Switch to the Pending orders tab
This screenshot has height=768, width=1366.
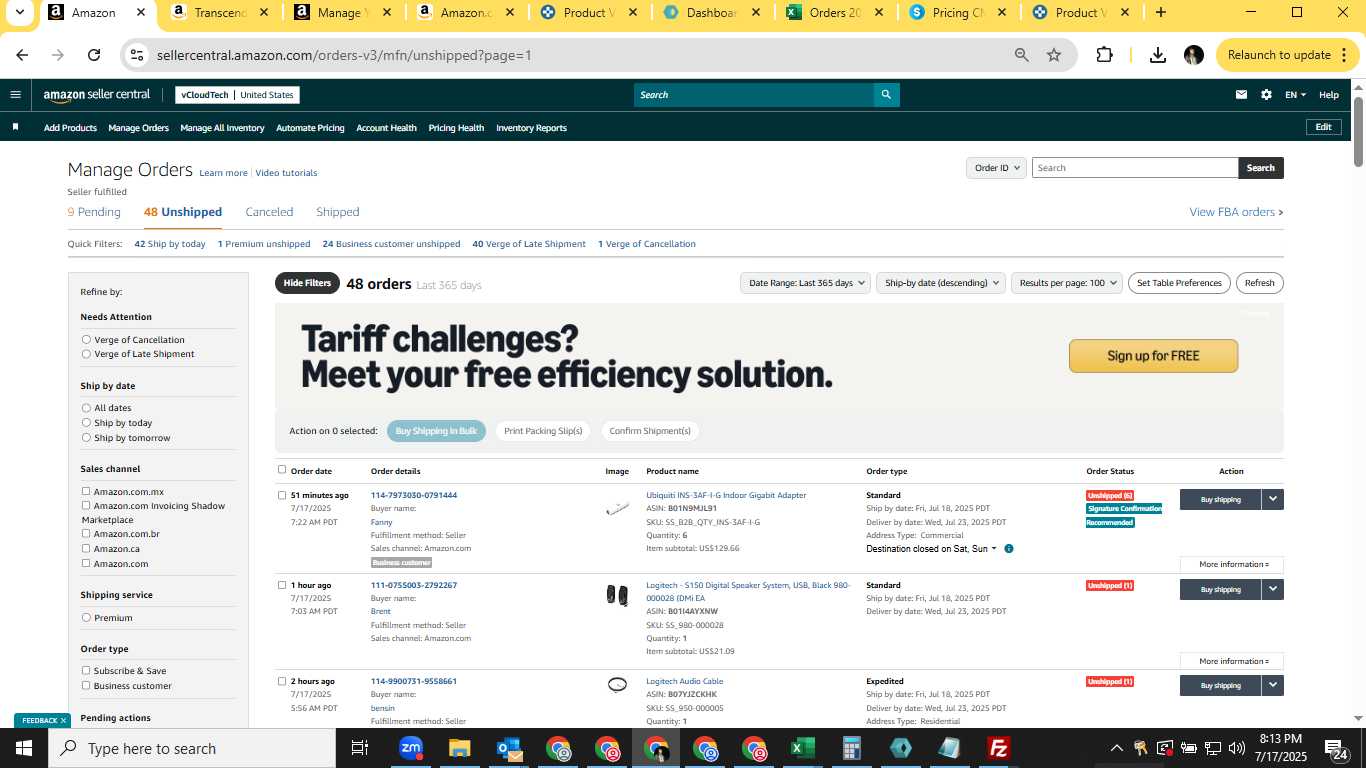pos(94,212)
